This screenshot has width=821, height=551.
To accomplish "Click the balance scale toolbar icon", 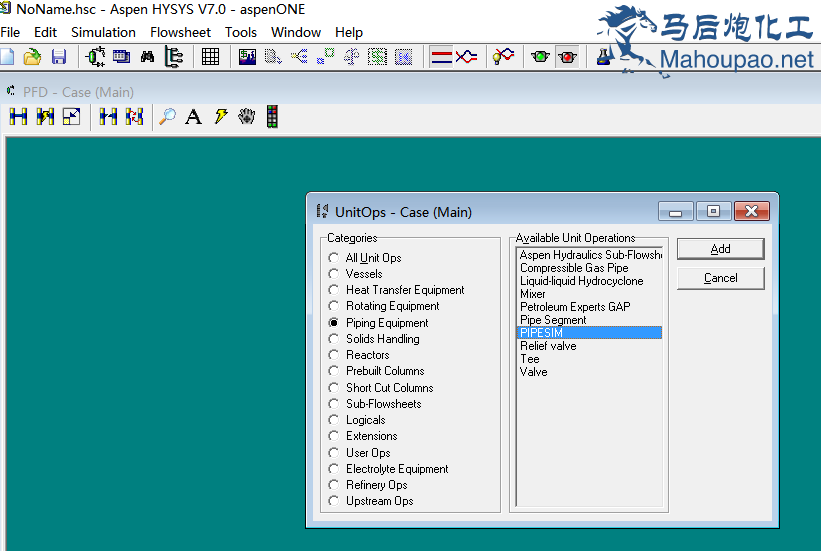I will (x=351, y=56).
